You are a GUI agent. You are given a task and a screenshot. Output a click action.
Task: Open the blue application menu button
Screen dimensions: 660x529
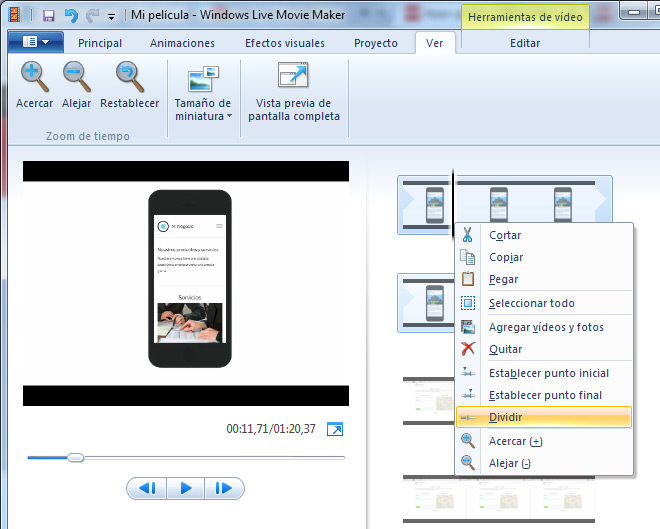(x=35, y=42)
